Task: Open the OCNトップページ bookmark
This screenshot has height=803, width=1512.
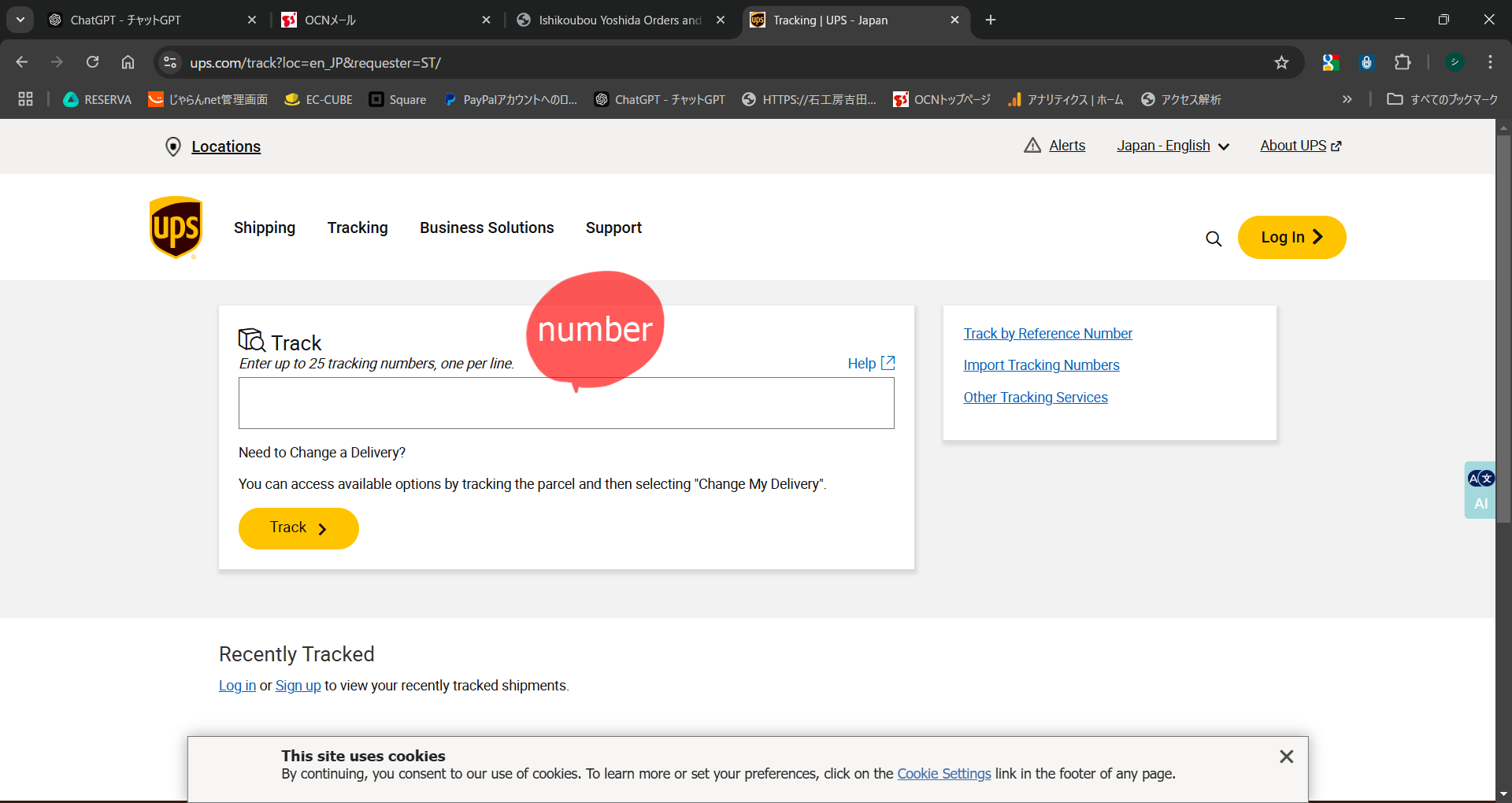Action: (942, 99)
